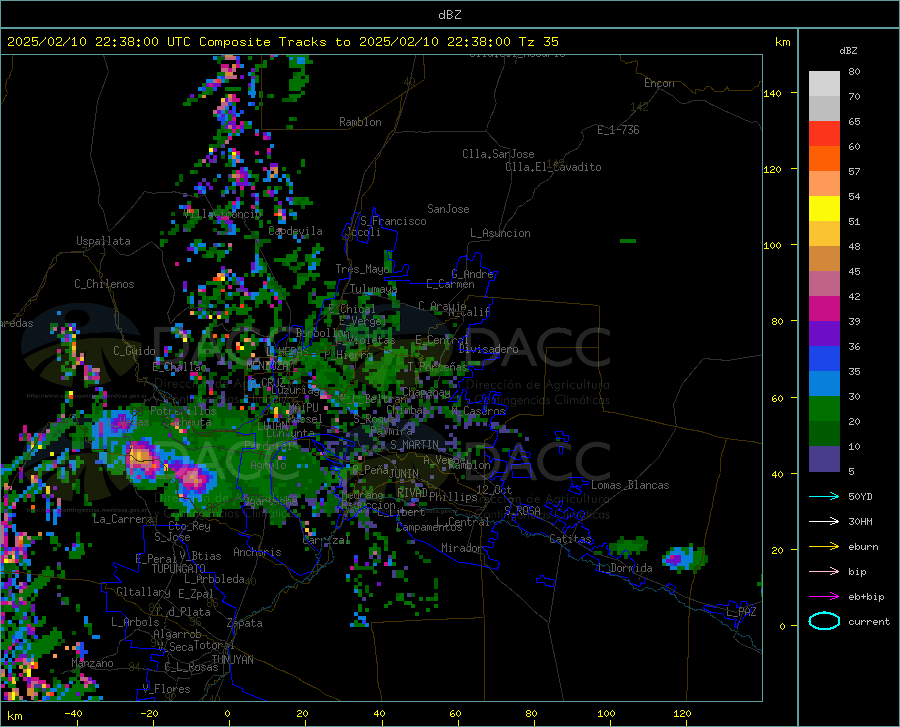Select the gray 70-65 dBZ swatch
The height and width of the screenshot is (727, 900).
(x=824, y=108)
